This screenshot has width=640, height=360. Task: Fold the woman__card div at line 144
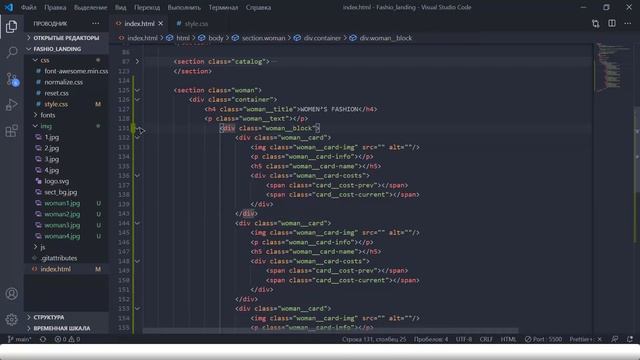138,223
